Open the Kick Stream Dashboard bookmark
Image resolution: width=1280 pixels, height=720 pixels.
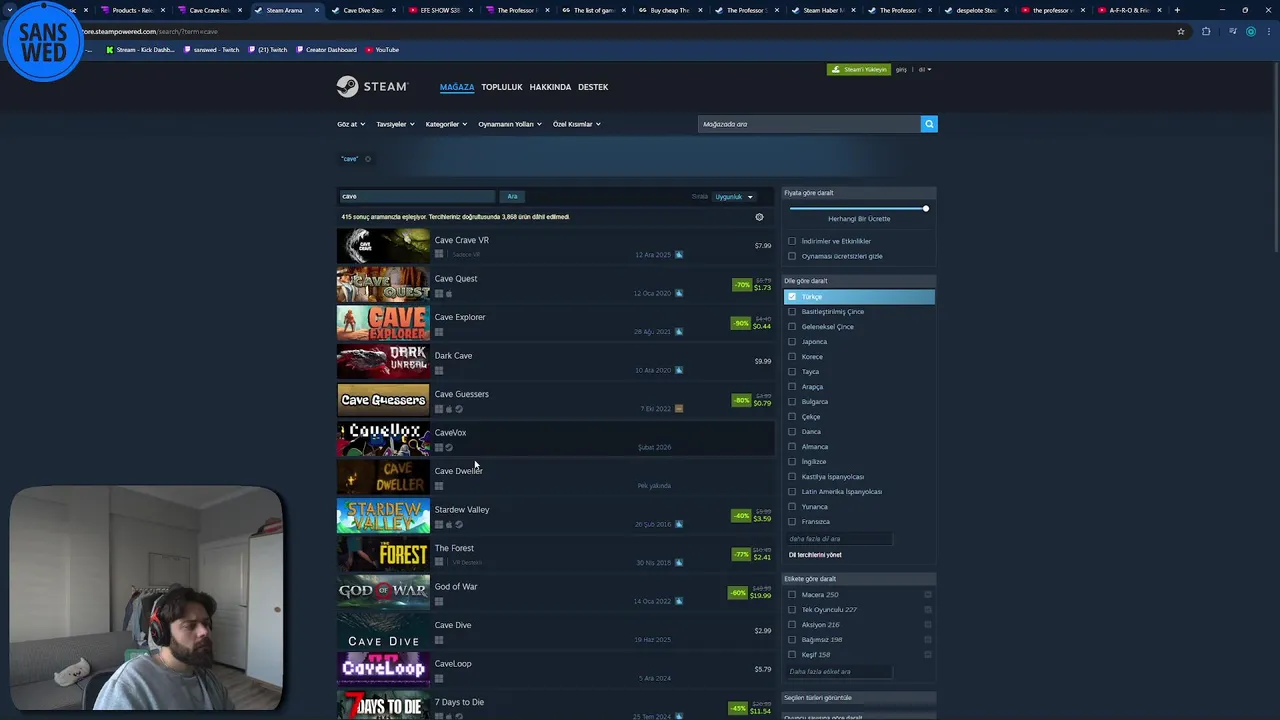[140, 49]
